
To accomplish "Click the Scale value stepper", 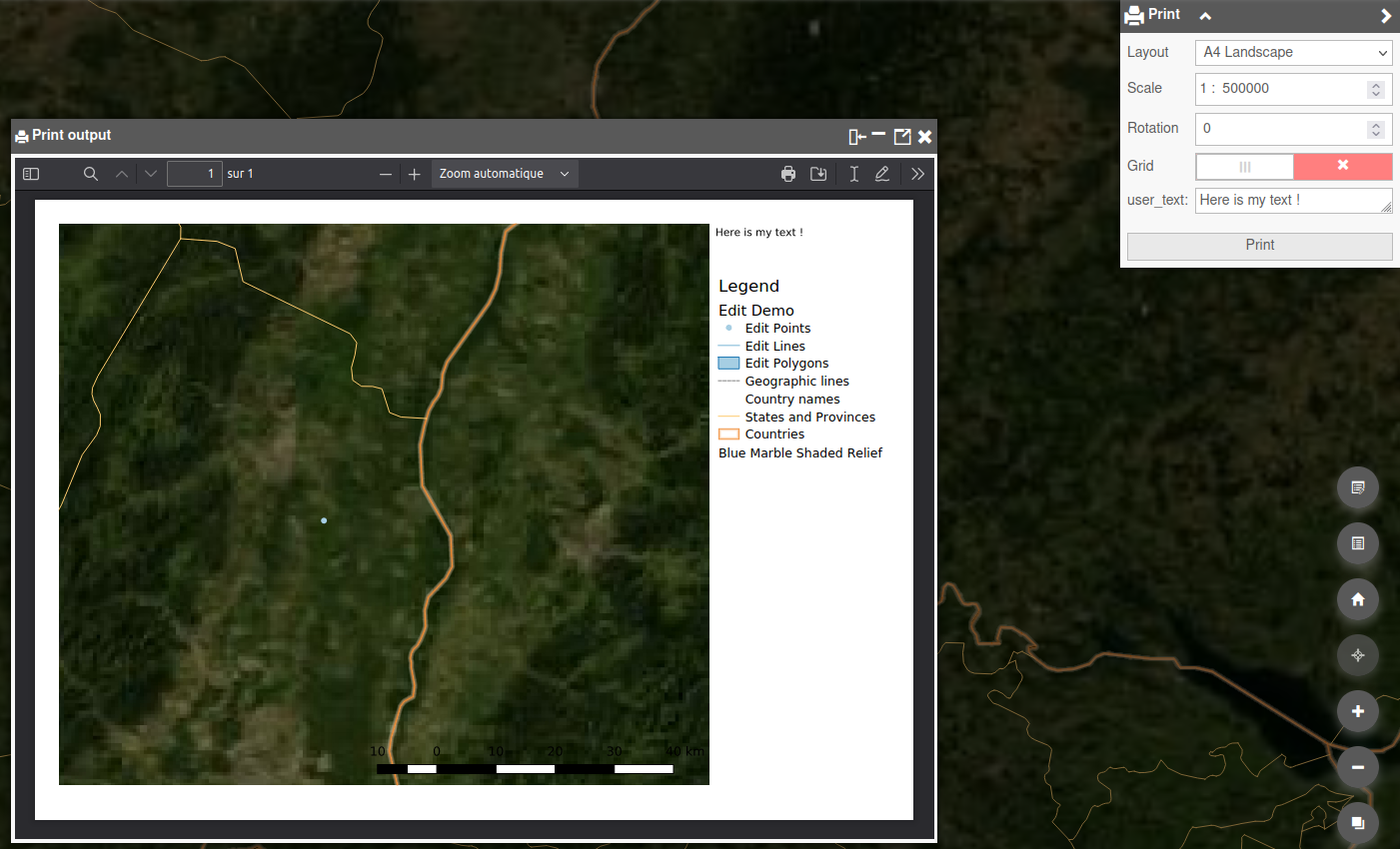I will 1376,89.
